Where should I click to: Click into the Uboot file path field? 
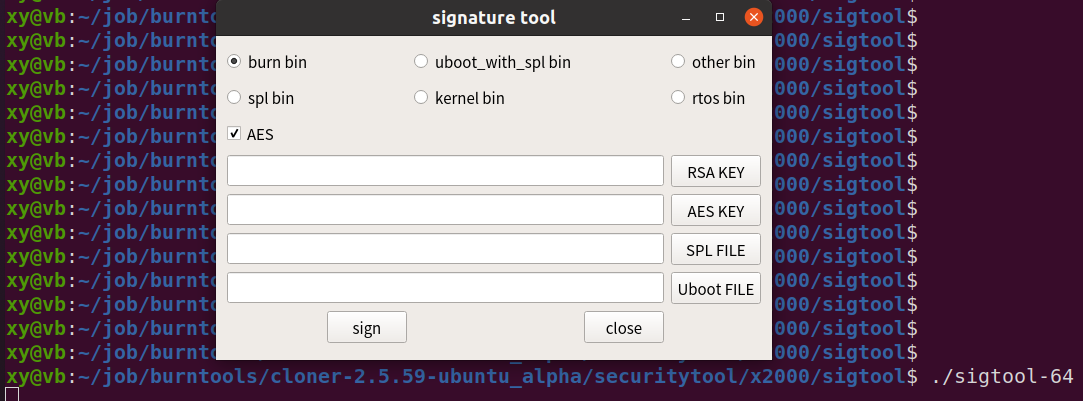(x=445, y=288)
